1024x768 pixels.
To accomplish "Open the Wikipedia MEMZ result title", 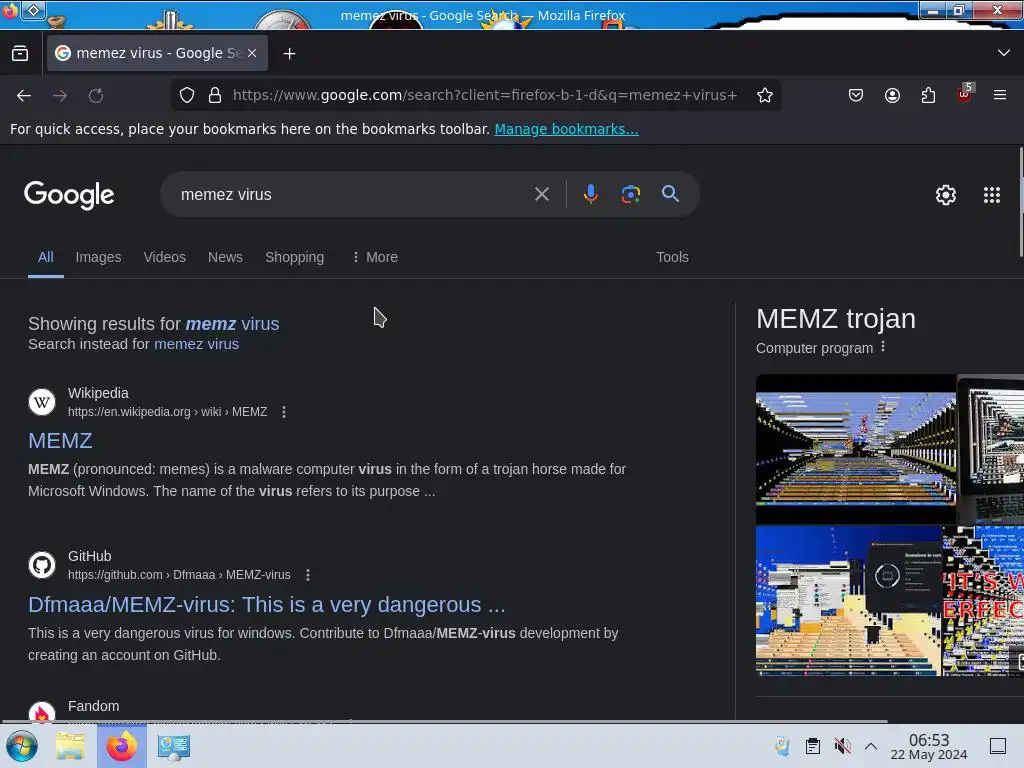I will coord(60,441).
